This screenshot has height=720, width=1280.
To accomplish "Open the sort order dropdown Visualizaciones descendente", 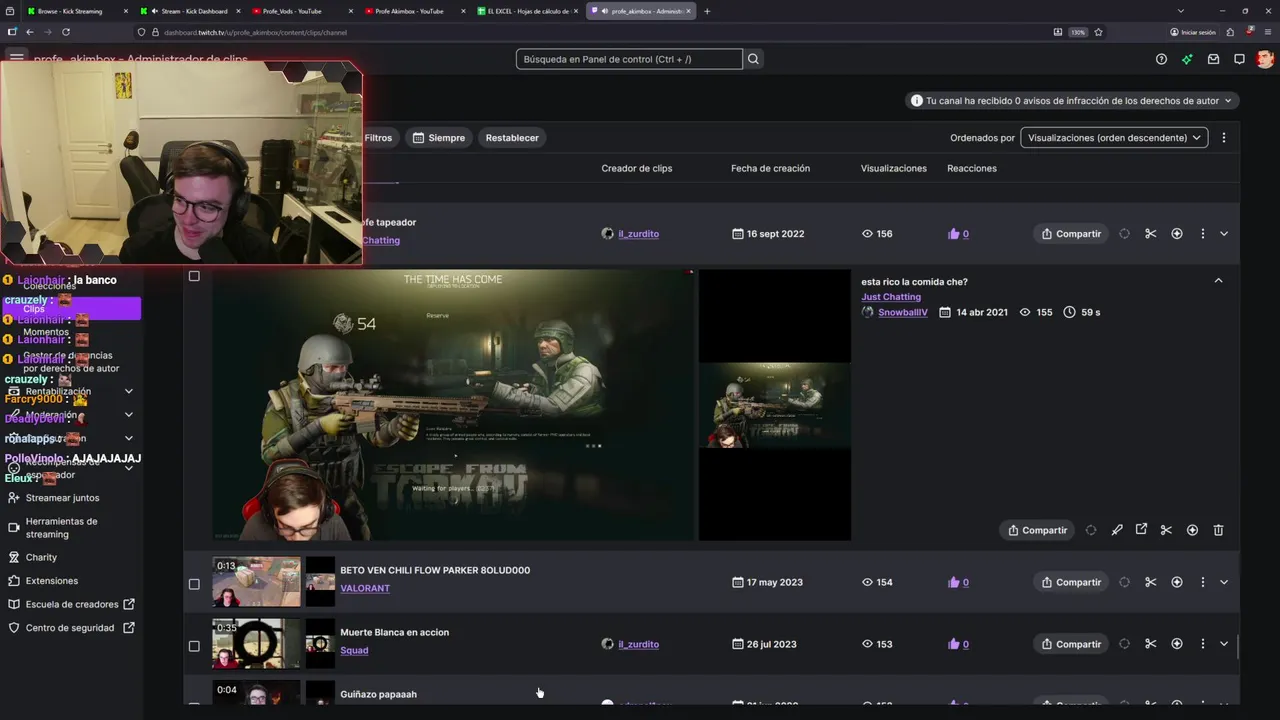I will (x=1113, y=138).
